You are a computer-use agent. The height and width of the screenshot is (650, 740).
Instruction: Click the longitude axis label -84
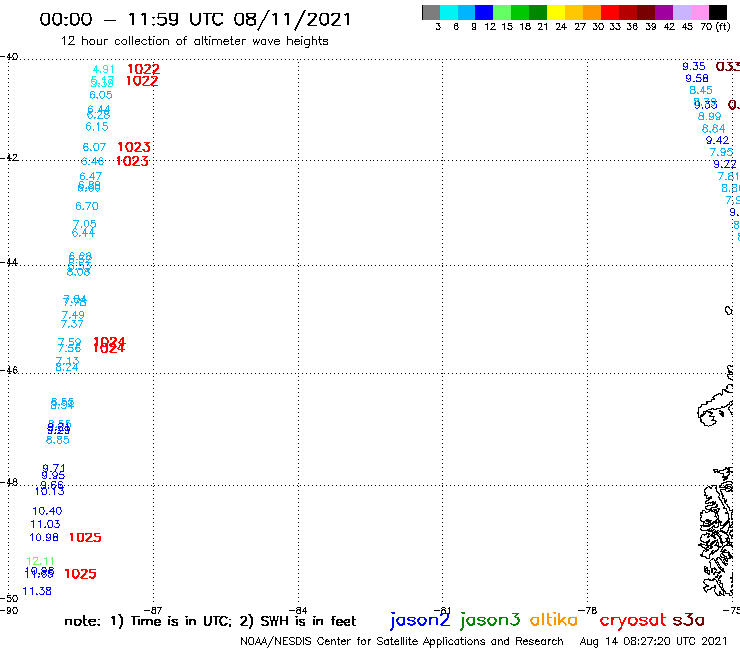298,610
